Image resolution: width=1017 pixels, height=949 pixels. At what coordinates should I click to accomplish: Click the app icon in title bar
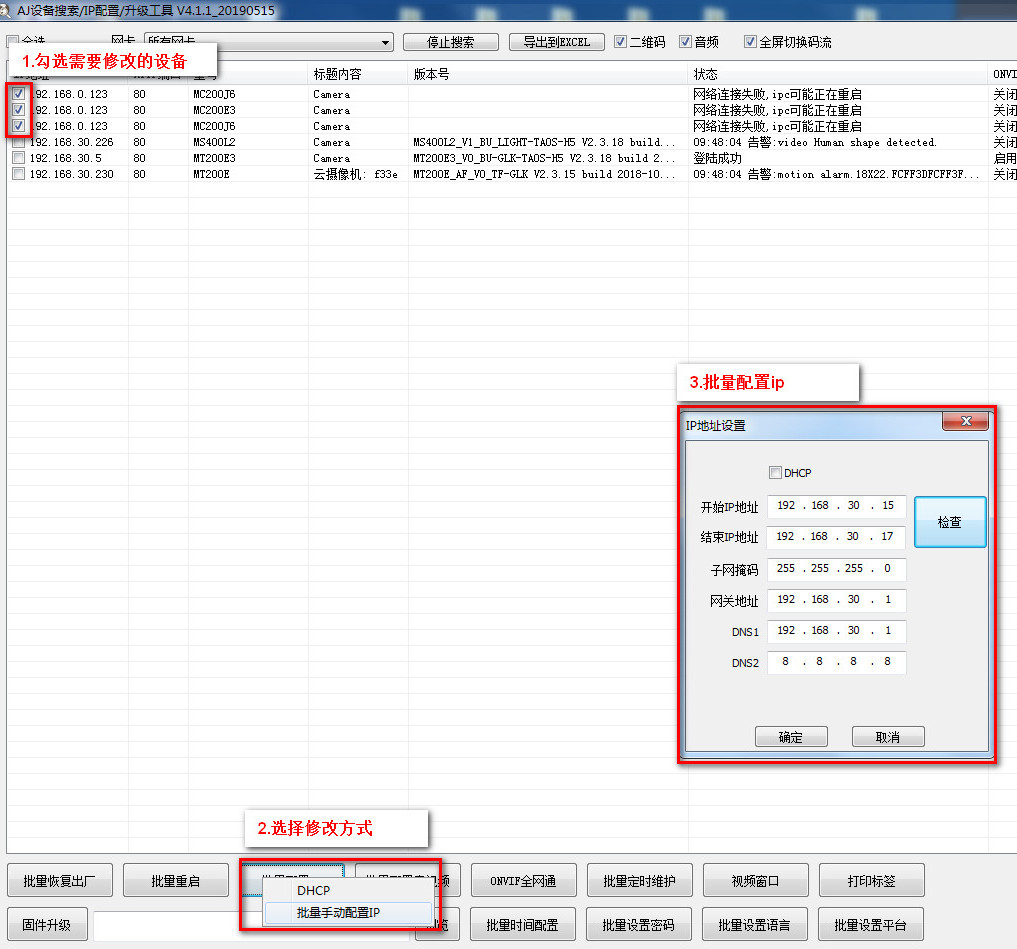tap(8, 11)
